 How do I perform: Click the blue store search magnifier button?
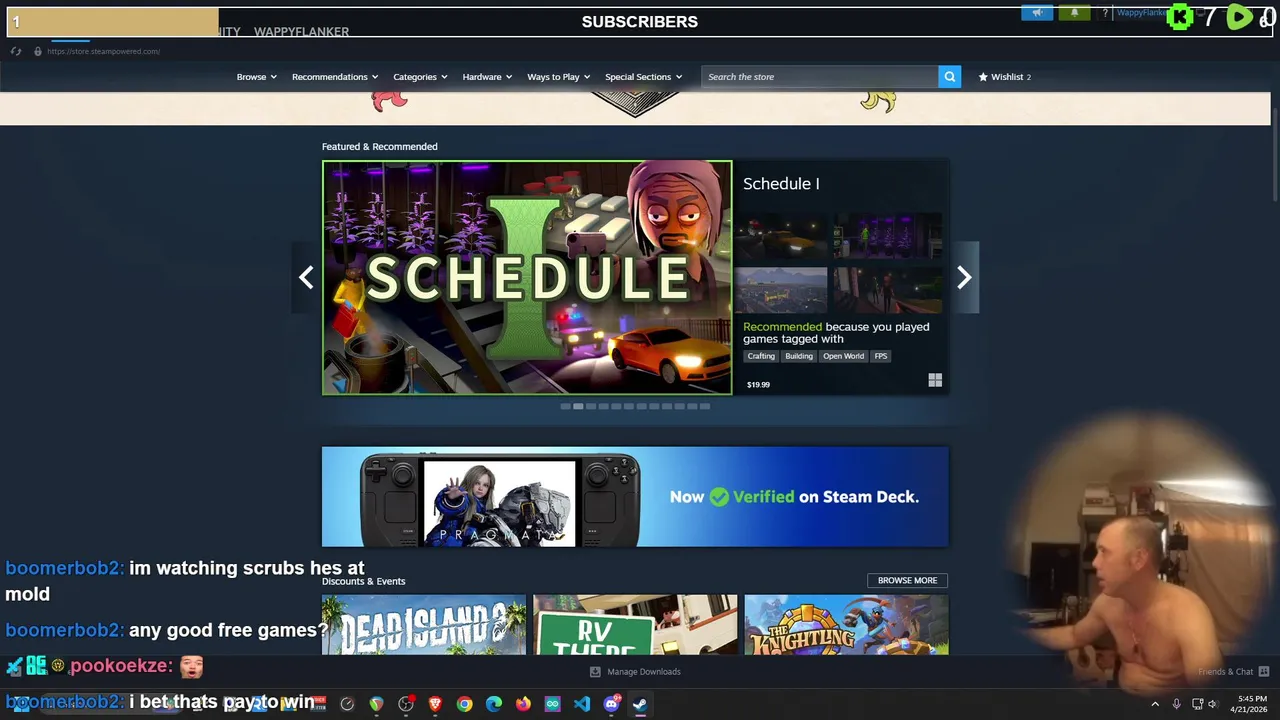pos(949,76)
